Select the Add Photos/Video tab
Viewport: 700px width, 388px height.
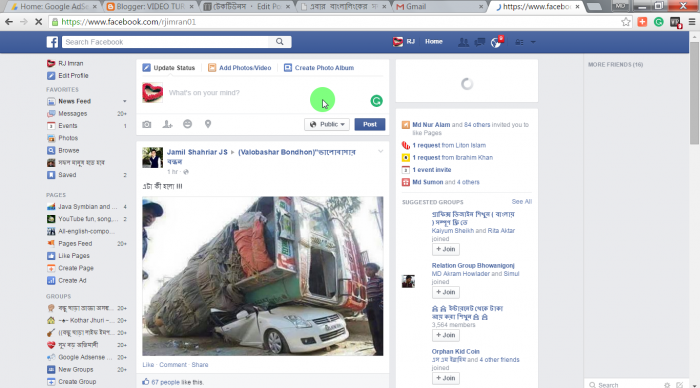pos(240,68)
